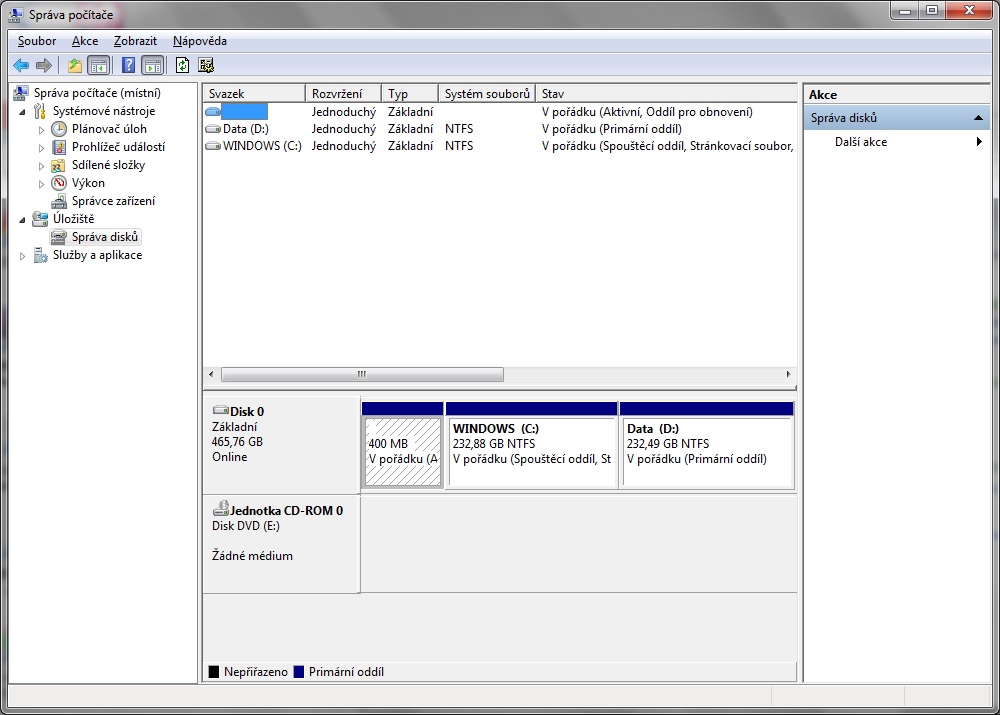Select the Data (D:) volume in list
This screenshot has width=1000, height=715.
pyautogui.click(x=245, y=129)
